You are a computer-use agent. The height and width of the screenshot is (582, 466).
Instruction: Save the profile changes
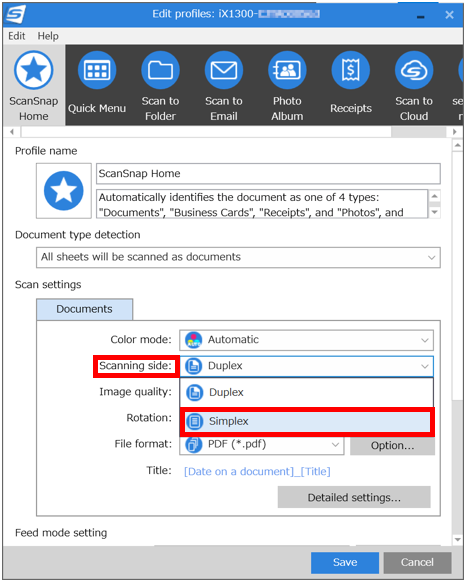pyautogui.click(x=345, y=562)
